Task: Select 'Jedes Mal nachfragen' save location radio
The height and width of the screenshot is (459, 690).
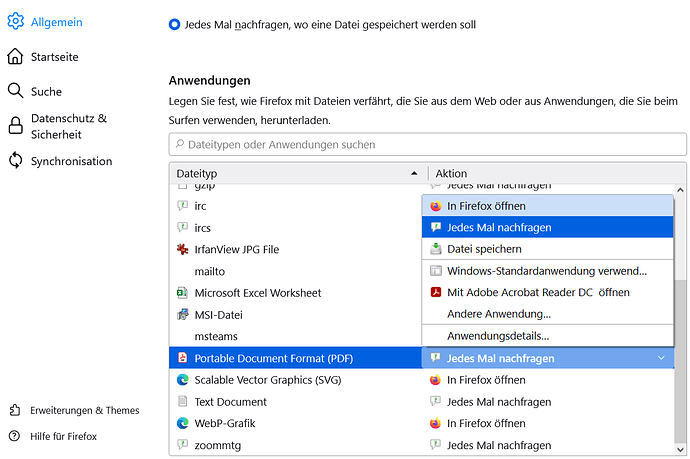Action: pos(175,24)
